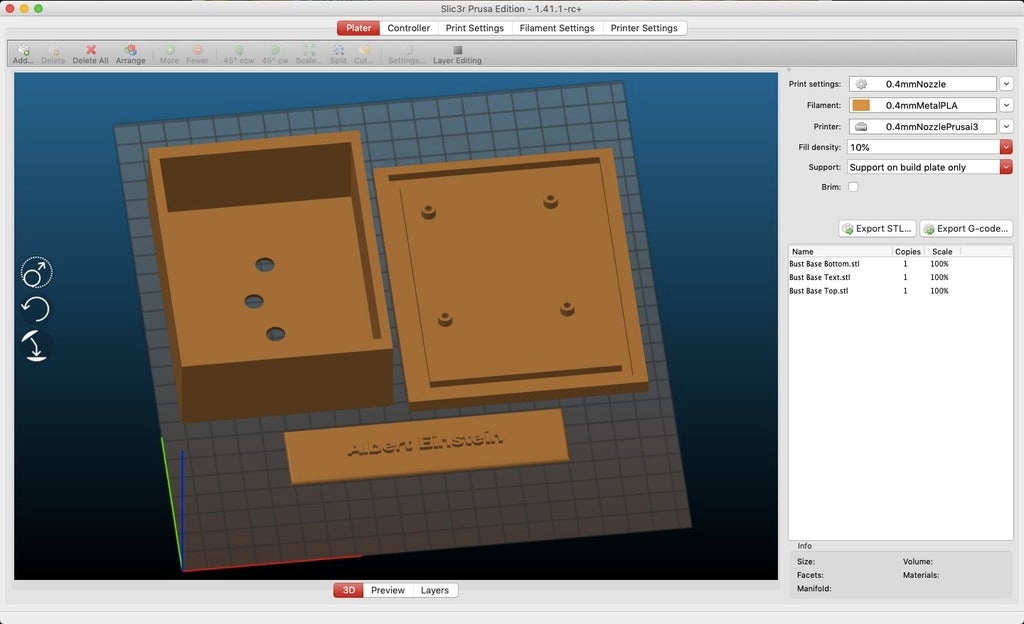Open the Filament Settings tab
This screenshot has height=624, width=1024.
pos(557,28)
